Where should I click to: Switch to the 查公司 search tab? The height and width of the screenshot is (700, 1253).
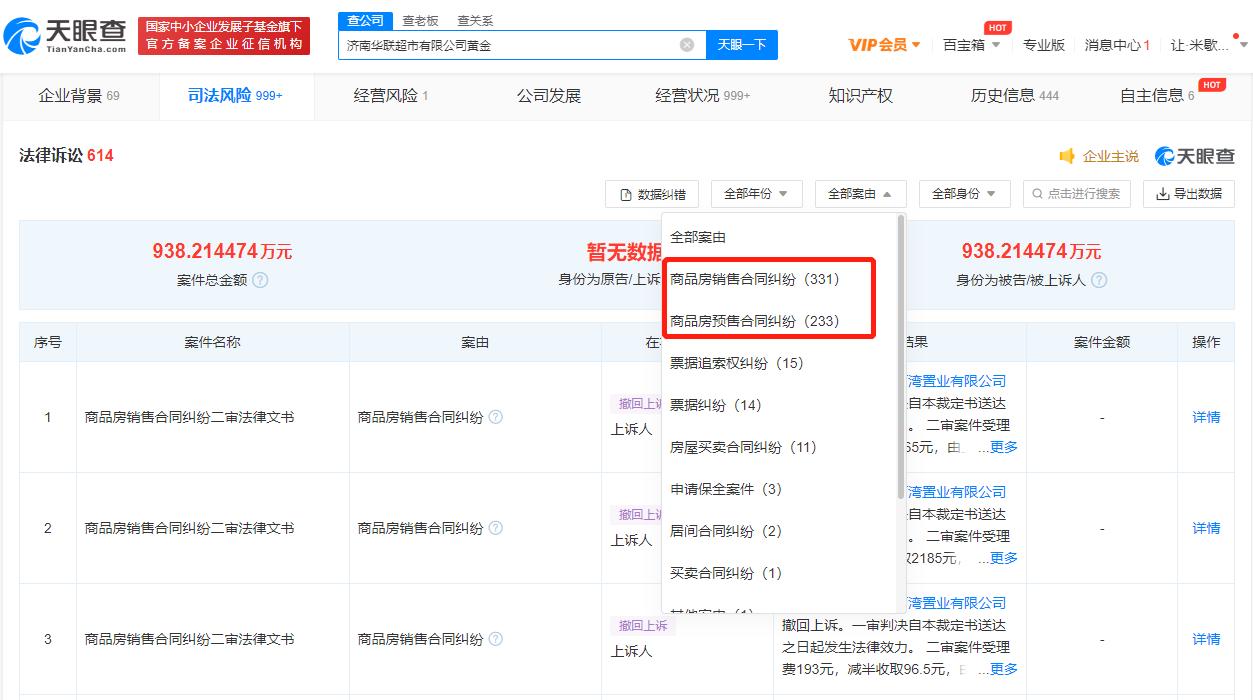365,20
